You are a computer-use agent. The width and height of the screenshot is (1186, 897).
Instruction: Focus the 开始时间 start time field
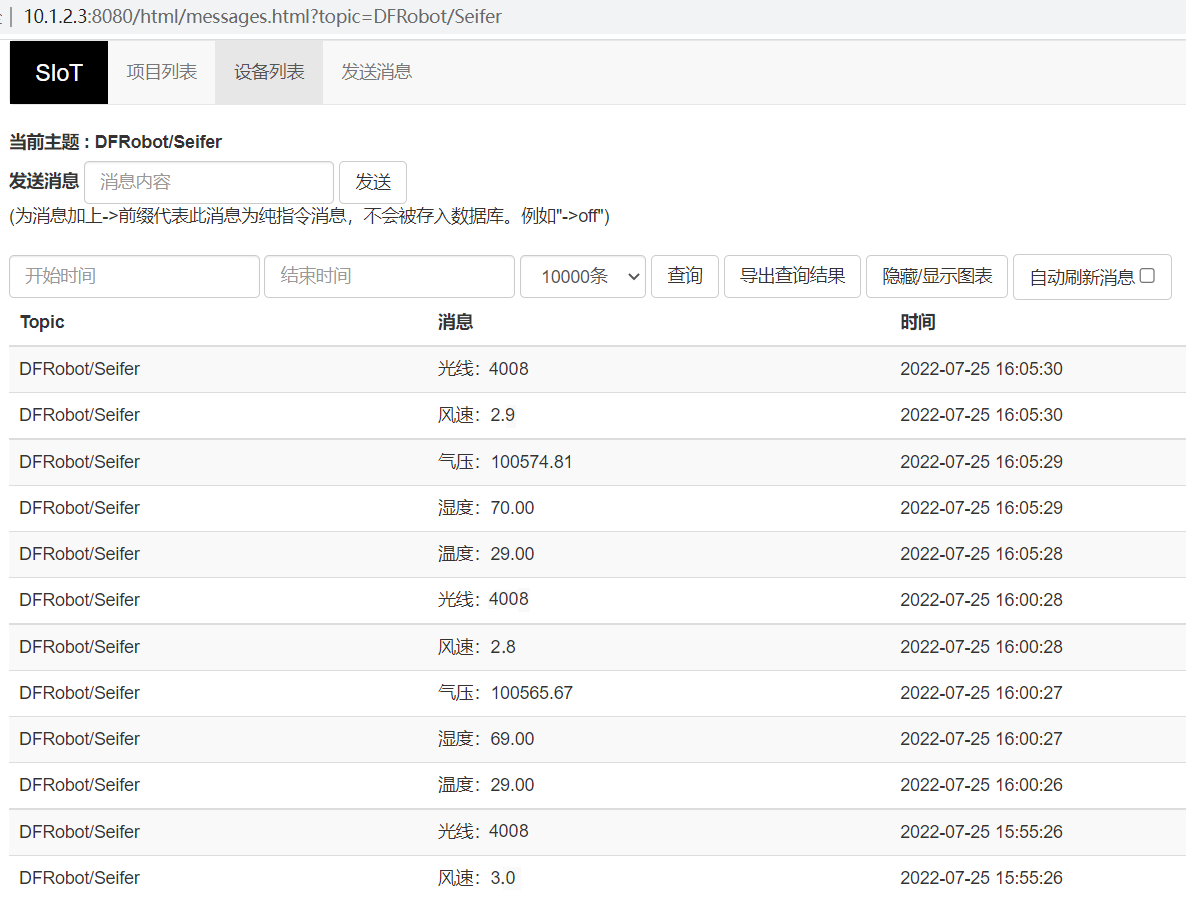135,276
